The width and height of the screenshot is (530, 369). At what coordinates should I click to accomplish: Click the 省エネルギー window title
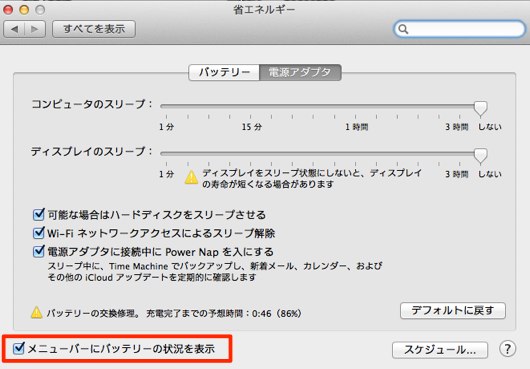264,10
